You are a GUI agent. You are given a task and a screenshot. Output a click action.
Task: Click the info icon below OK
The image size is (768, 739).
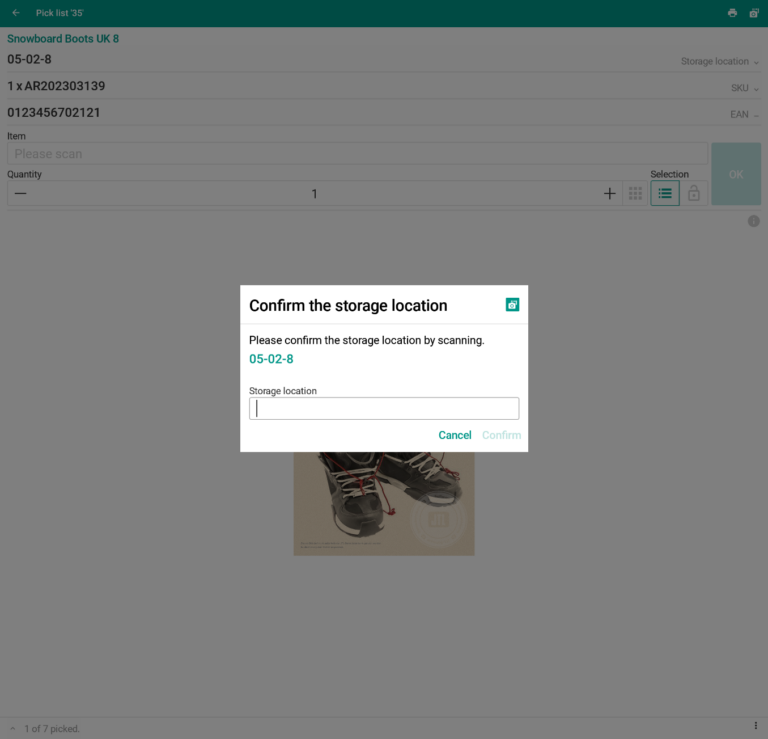click(x=754, y=221)
